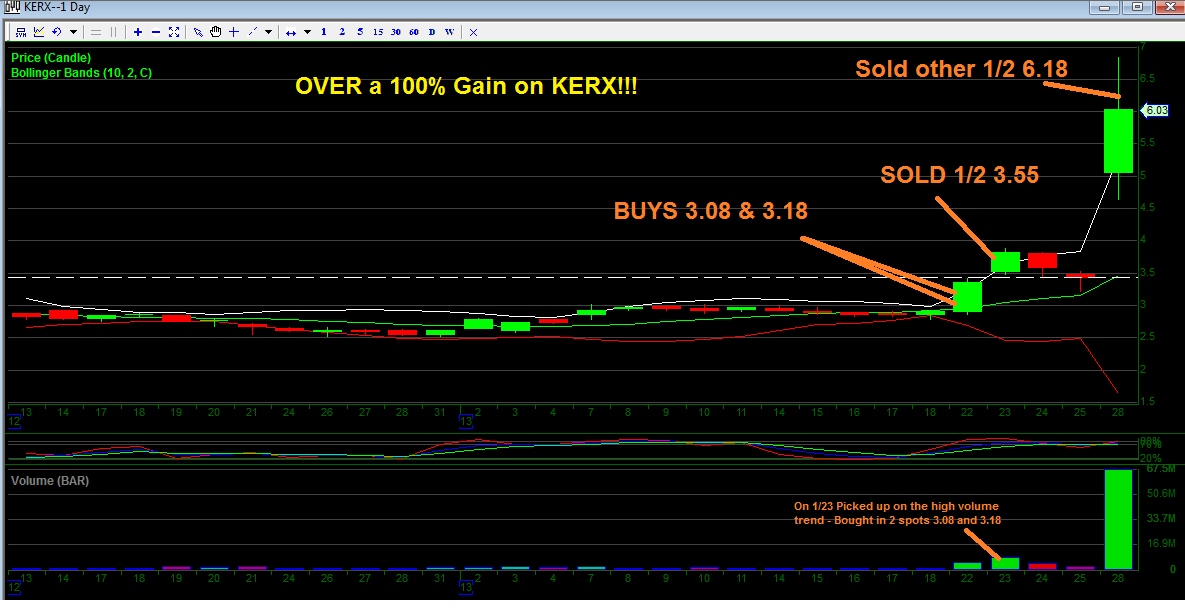Image resolution: width=1185 pixels, height=612 pixels.
Task: Click the KERX chart window title icon
Action: 13,7
